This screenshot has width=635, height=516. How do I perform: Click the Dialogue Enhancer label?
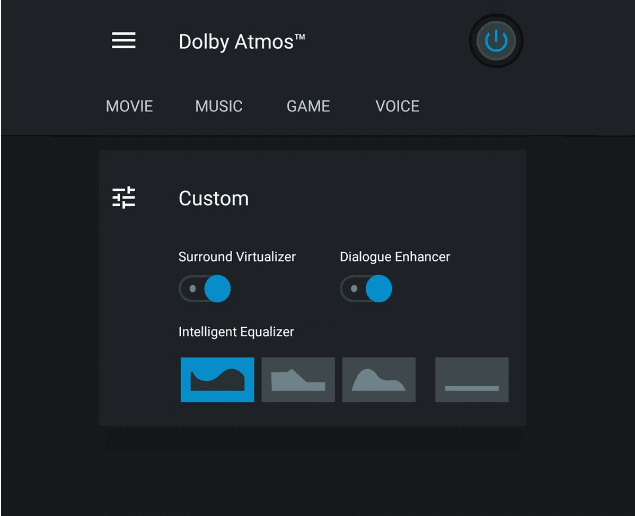(395, 257)
